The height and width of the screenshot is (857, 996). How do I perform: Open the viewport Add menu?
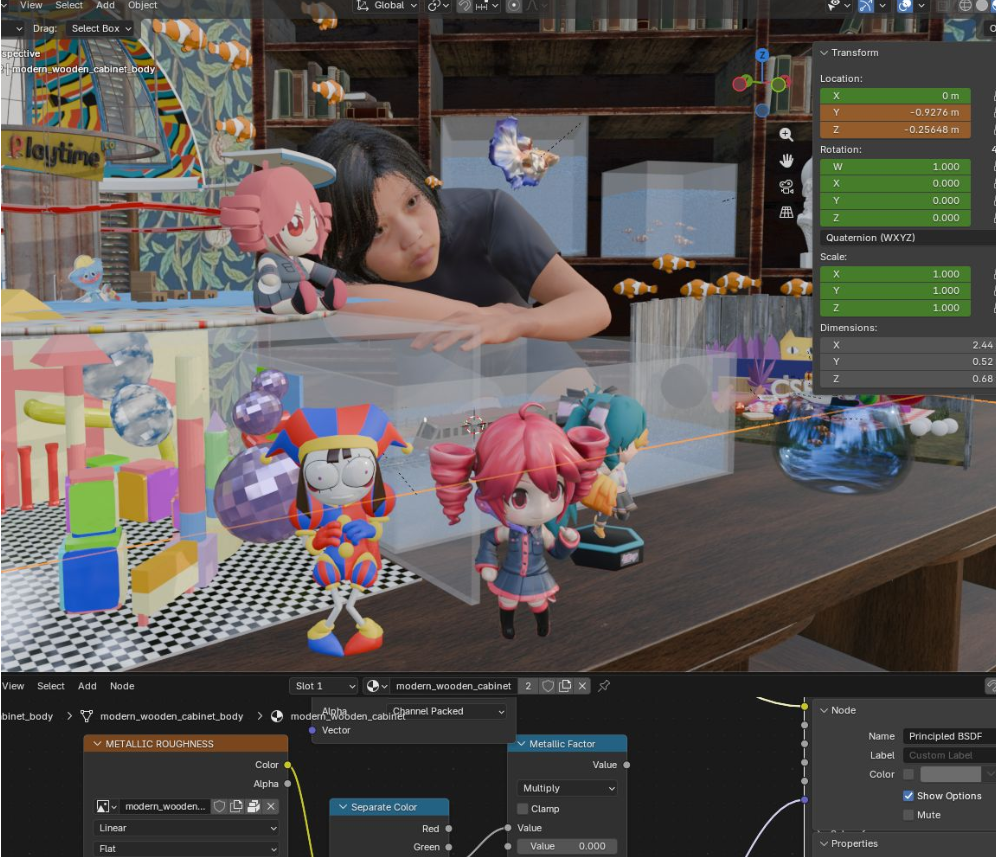coord(105,5)
